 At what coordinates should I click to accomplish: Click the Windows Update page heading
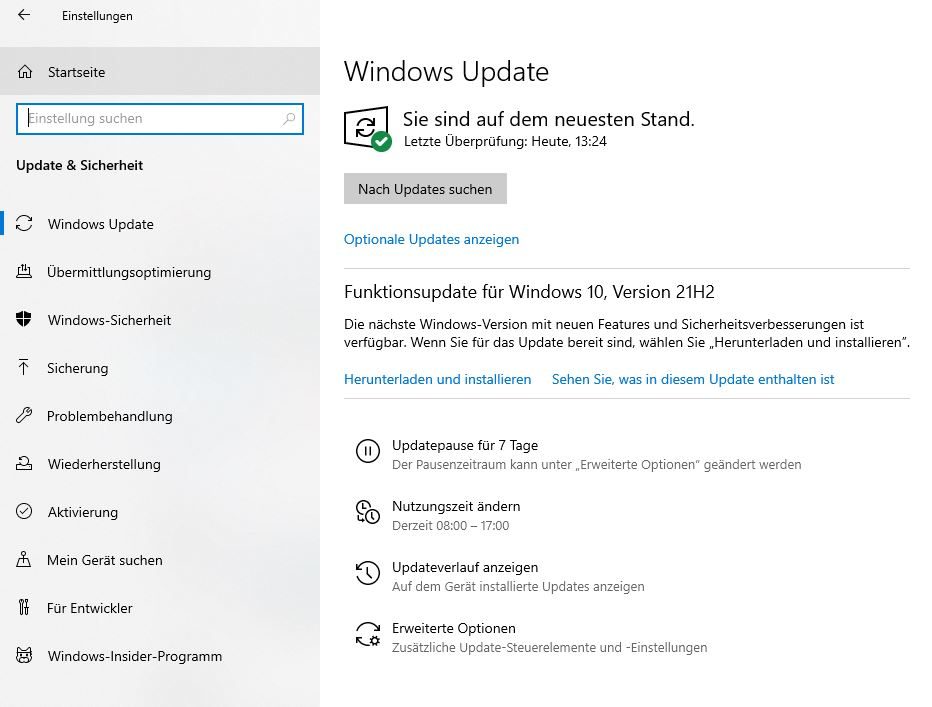point(446,72)
